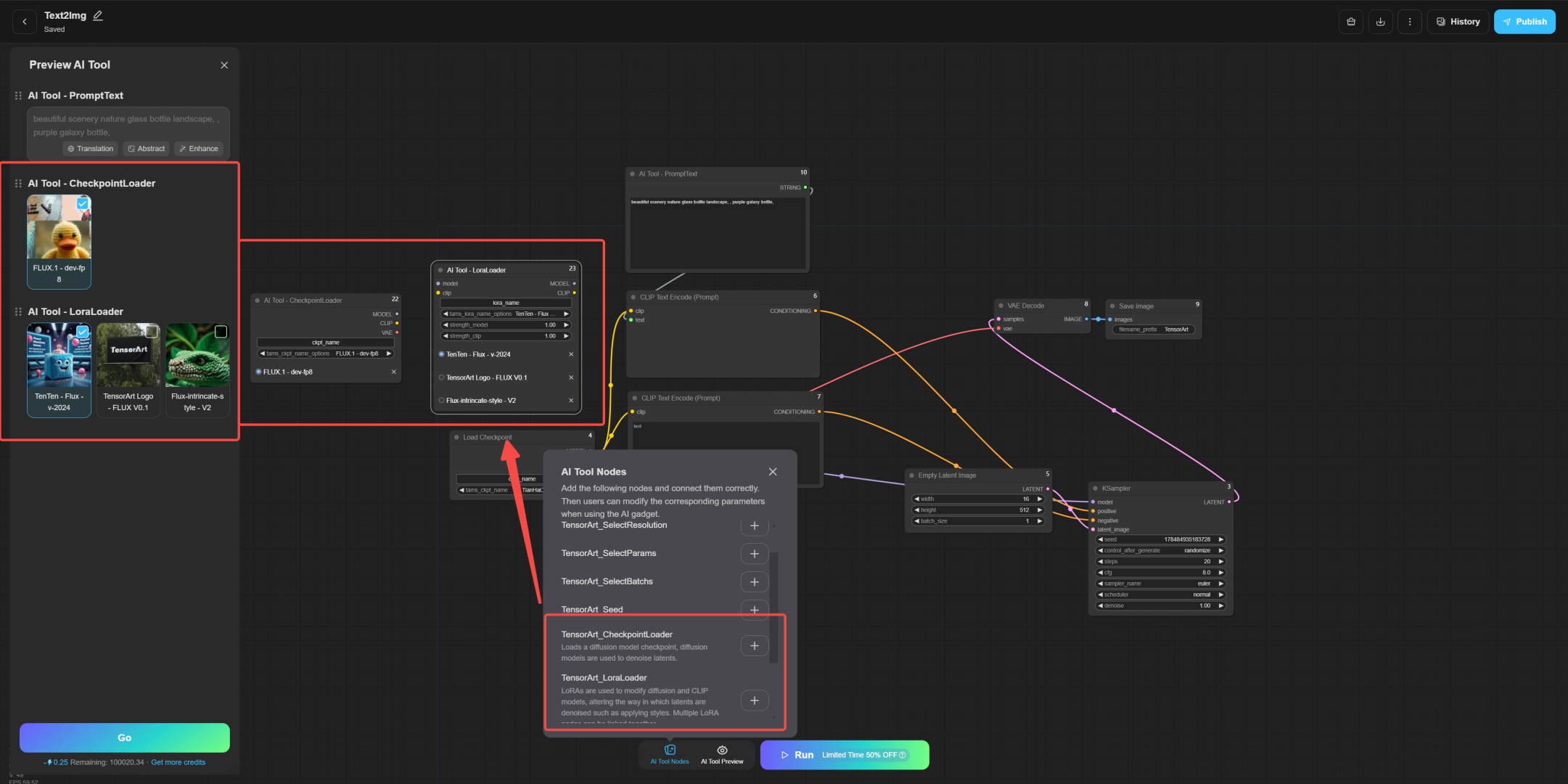
Task: Click the toolbox icon in top bar
Action: pyautogui.click(x=1351, y=22)
